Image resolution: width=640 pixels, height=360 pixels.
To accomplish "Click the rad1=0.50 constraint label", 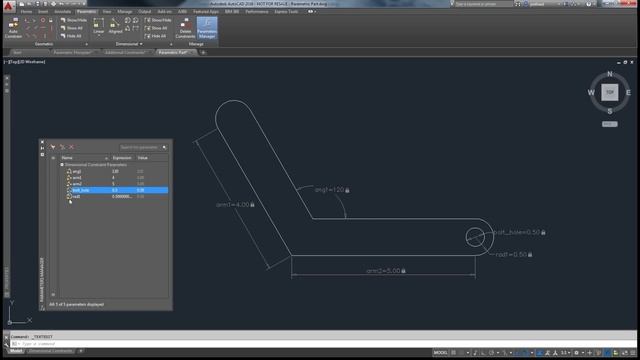I will (x=513, y=254).
